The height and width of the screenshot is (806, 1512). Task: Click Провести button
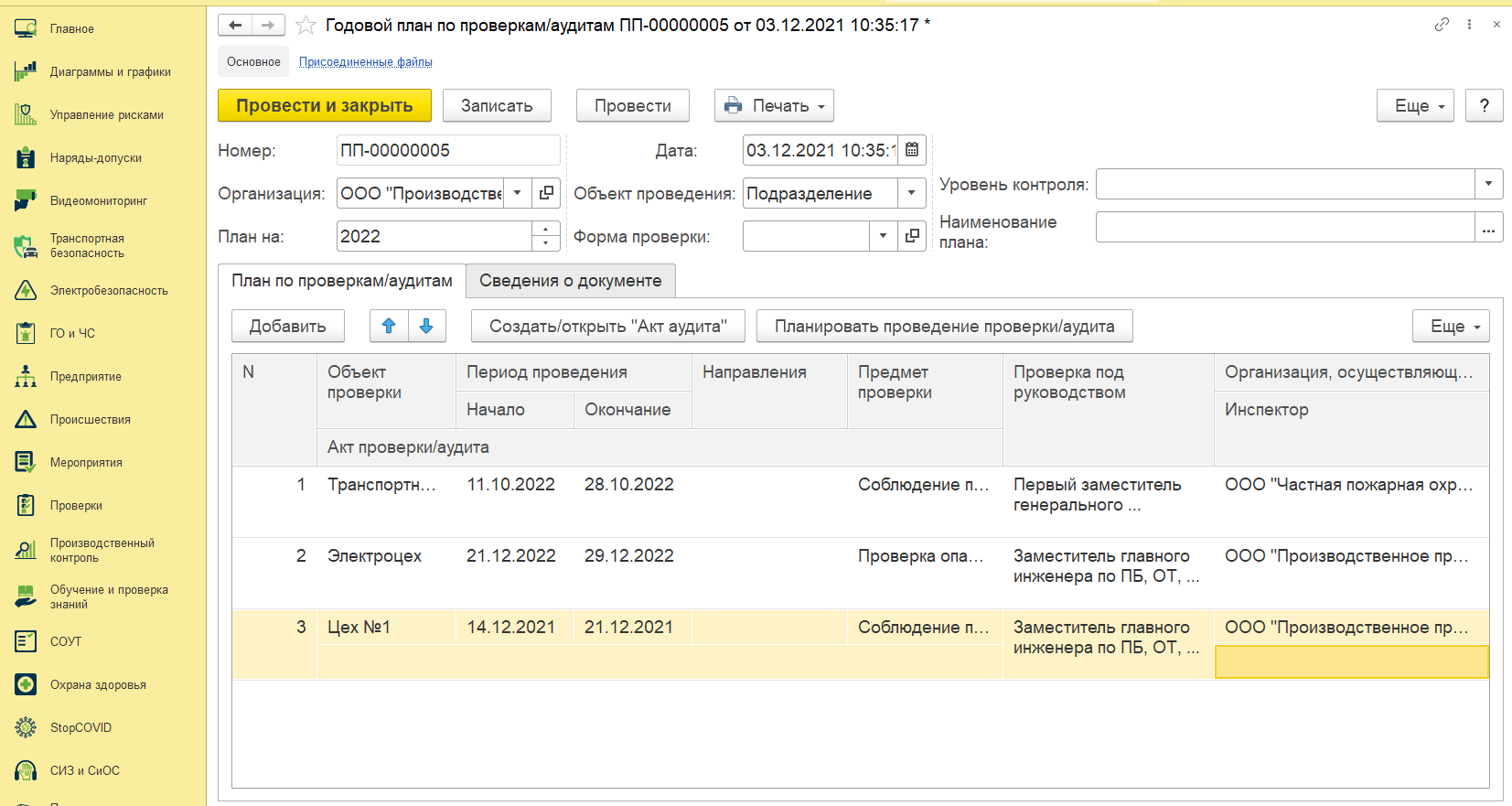coord(633,105)
